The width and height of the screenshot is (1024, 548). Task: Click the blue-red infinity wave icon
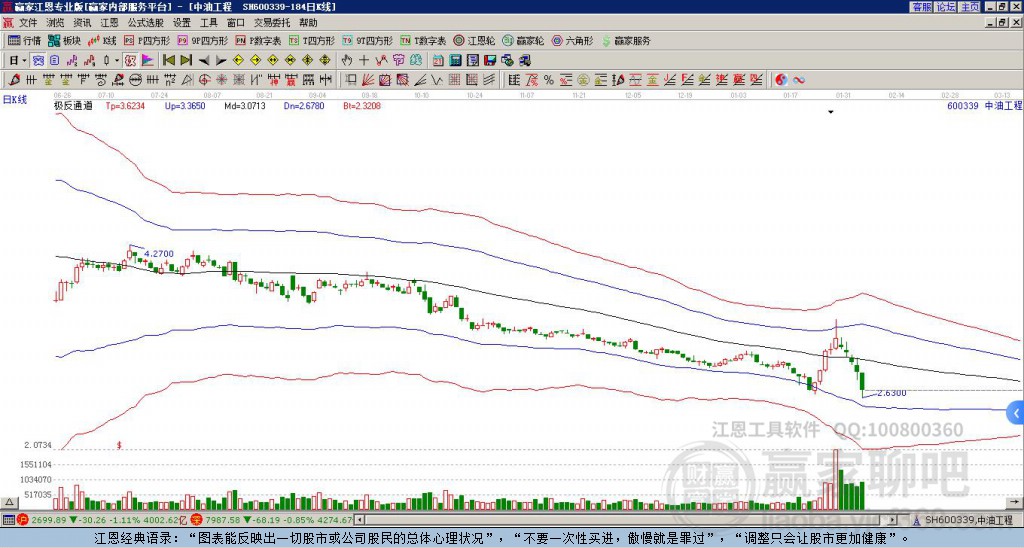click(x=799, y=80)
